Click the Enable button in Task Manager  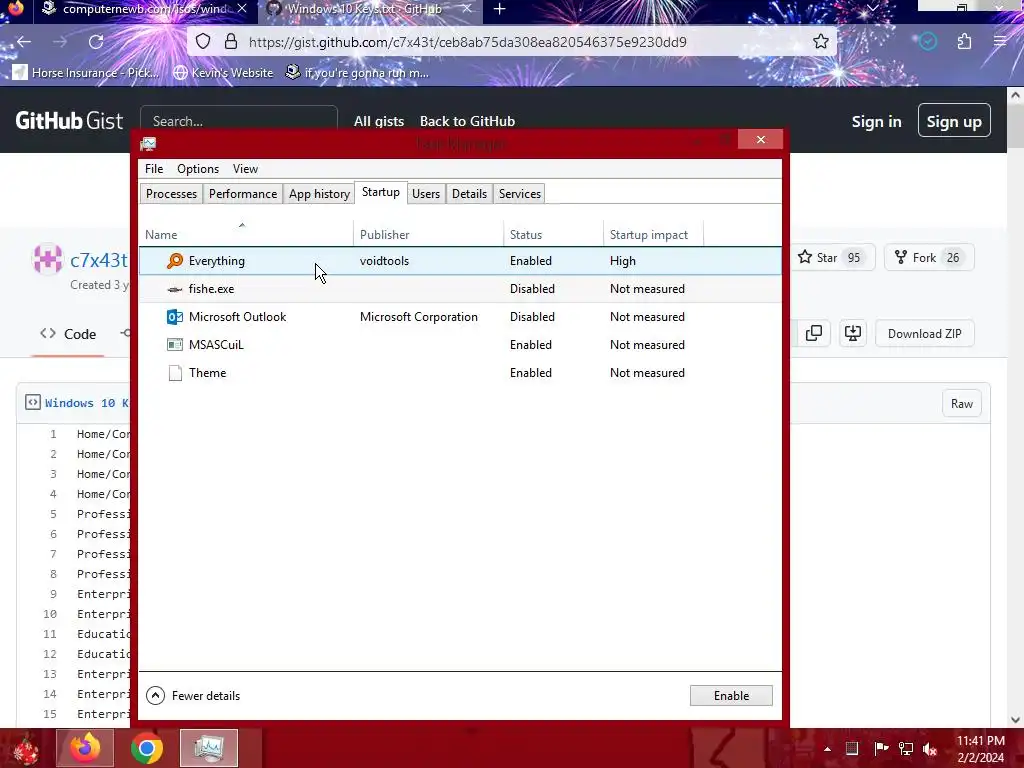731,696
